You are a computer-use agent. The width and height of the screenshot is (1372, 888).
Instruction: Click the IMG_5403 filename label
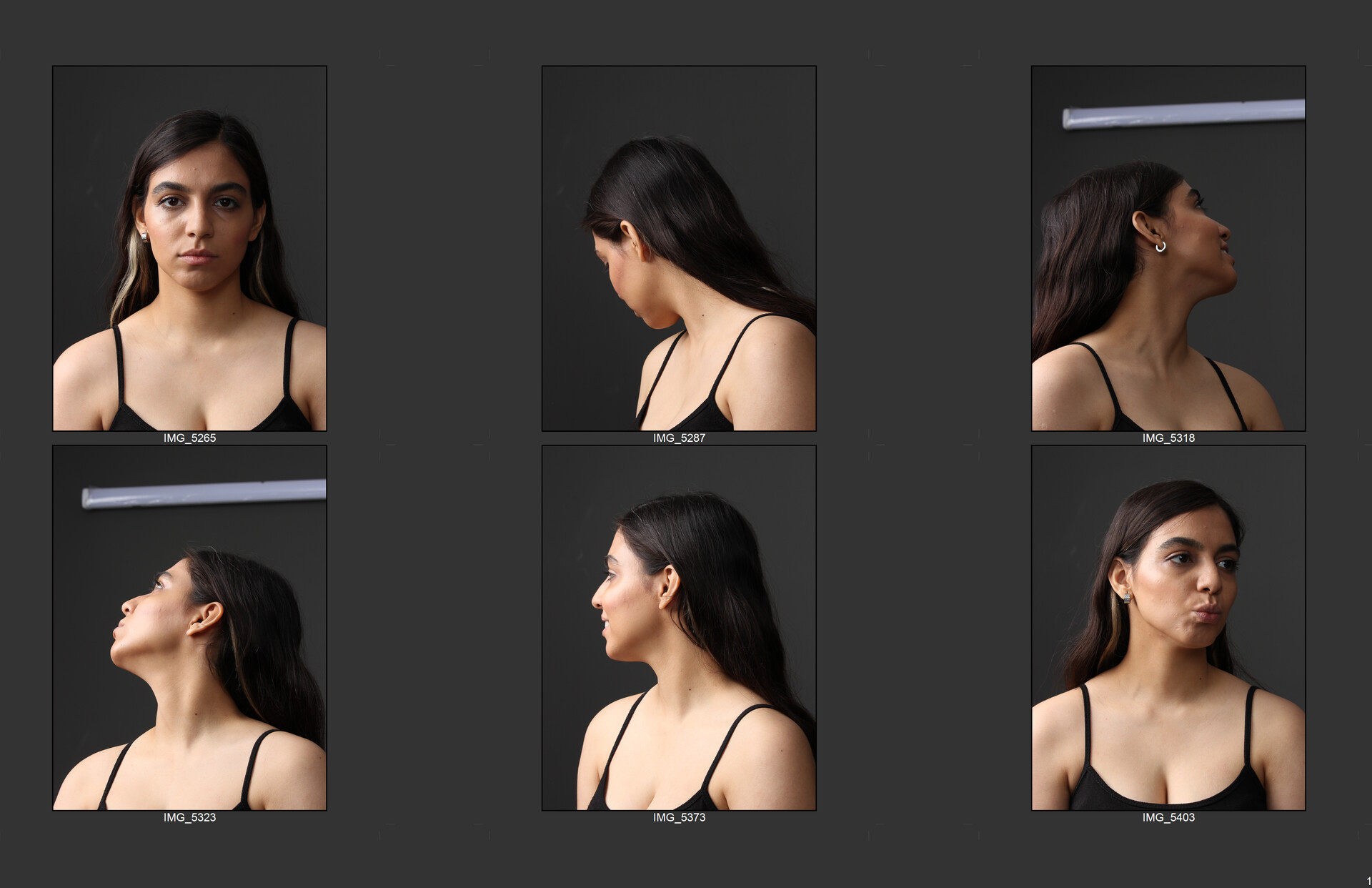coord(1168,817)
